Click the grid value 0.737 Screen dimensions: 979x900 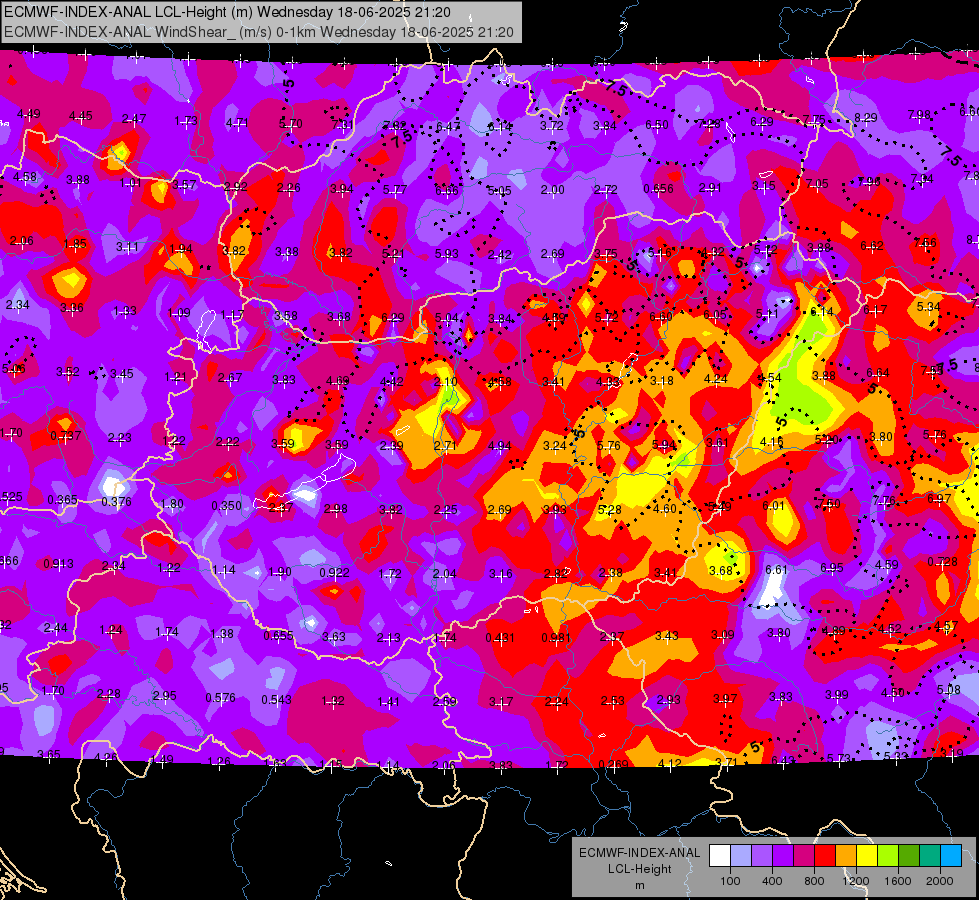pos(65,435)
